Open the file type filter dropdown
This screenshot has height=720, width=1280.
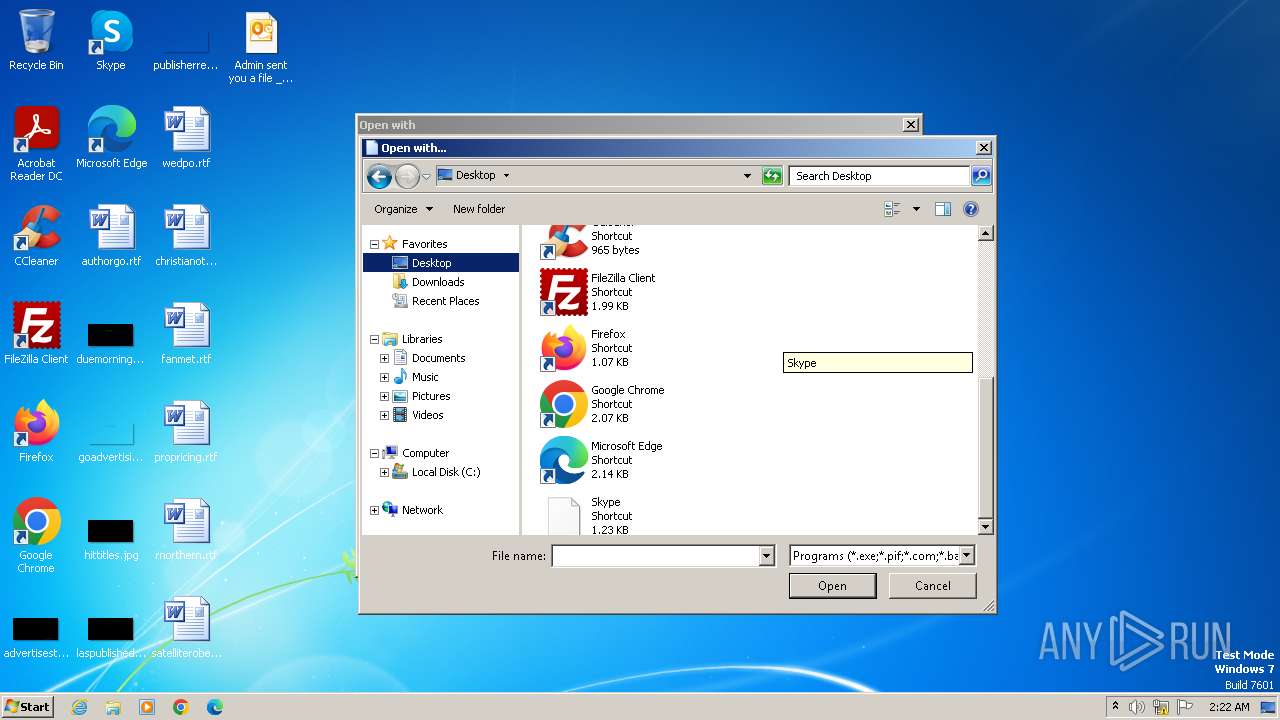coord(967,556)
